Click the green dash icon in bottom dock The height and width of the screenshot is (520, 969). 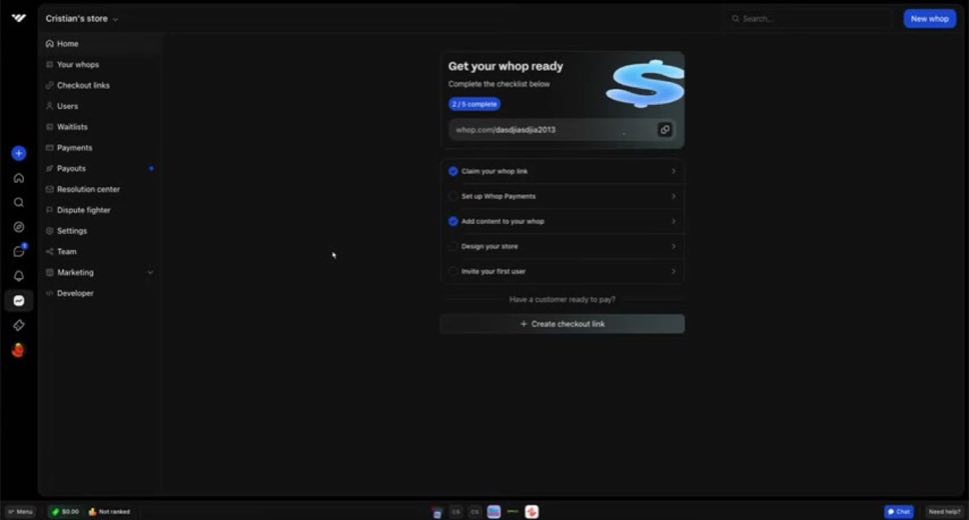point(512,511)
